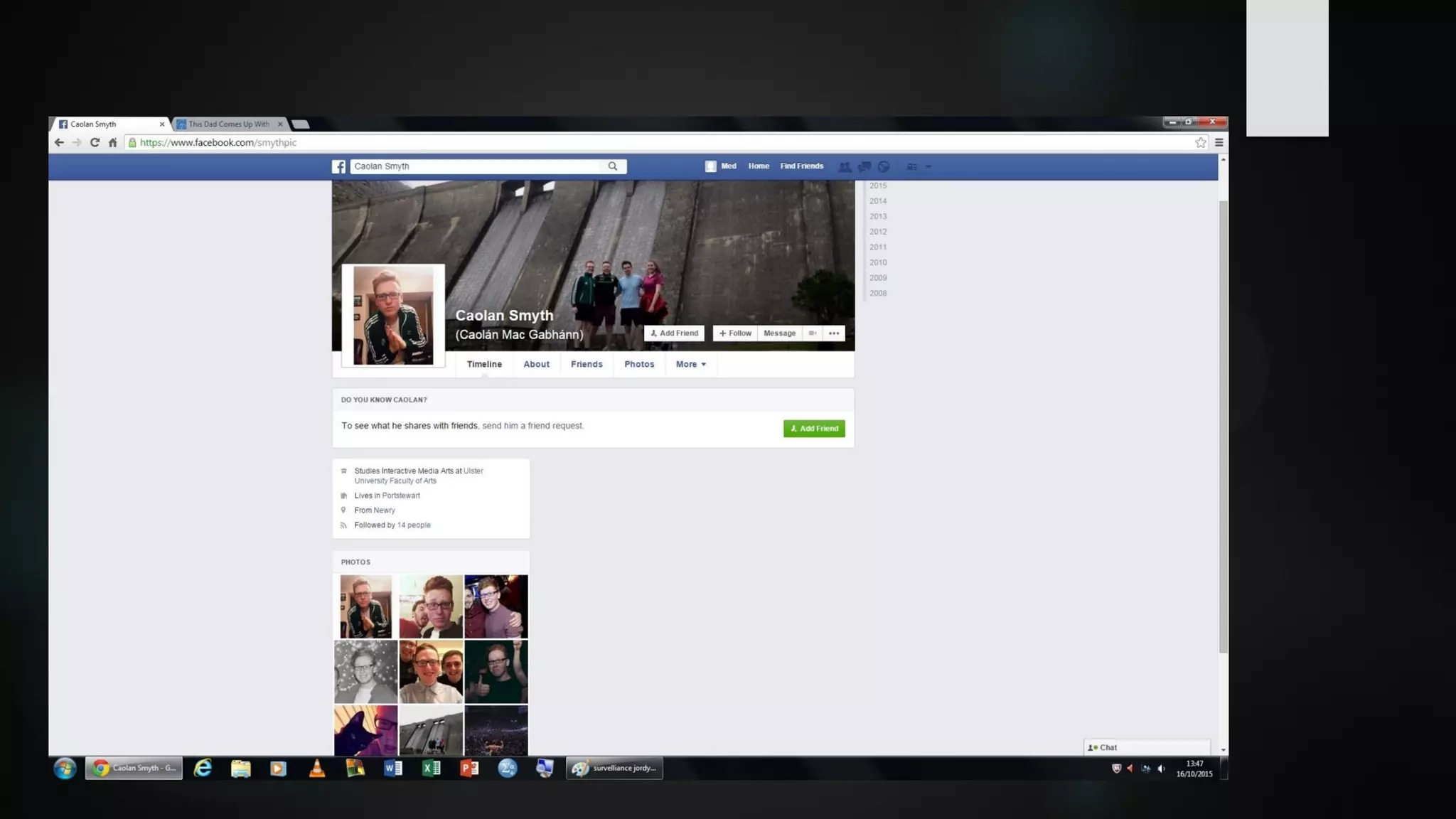Expand the account settings dropdown arrow
This screenshot has width=1456, height=819.
click(x=928, y=166)
